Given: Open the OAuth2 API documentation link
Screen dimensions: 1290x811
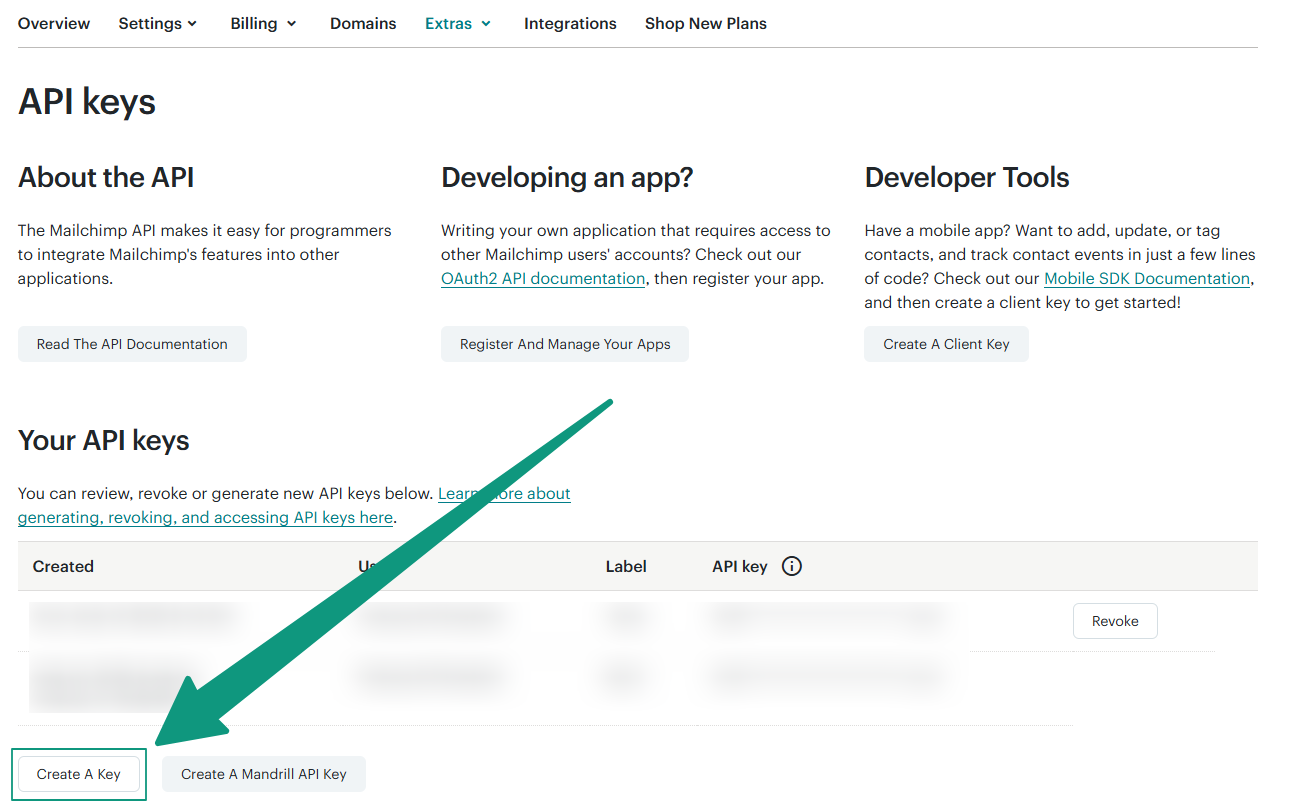Looking at the screenshot, I should 543,278.
